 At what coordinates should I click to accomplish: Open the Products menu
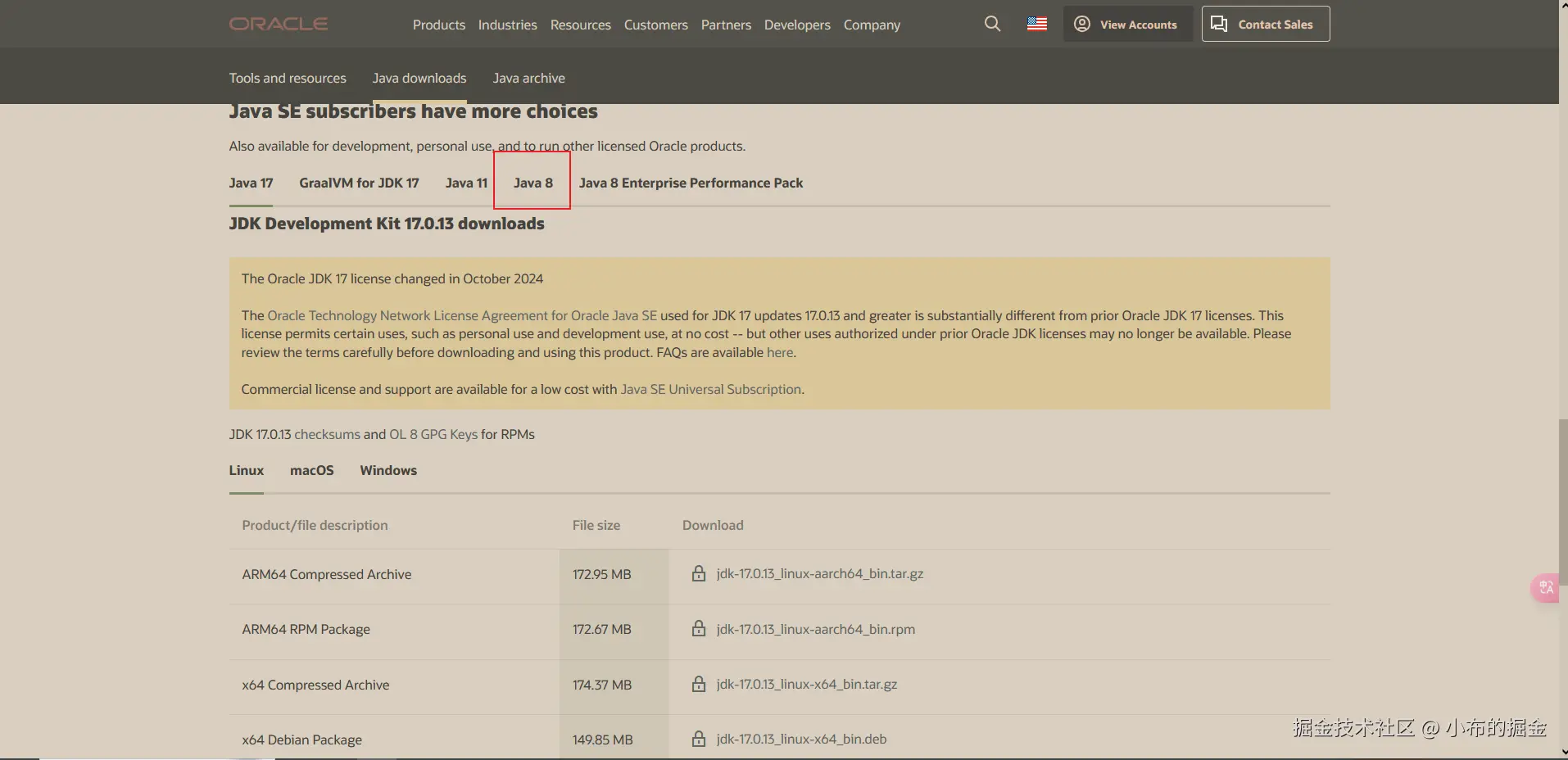tap(439, 25)
